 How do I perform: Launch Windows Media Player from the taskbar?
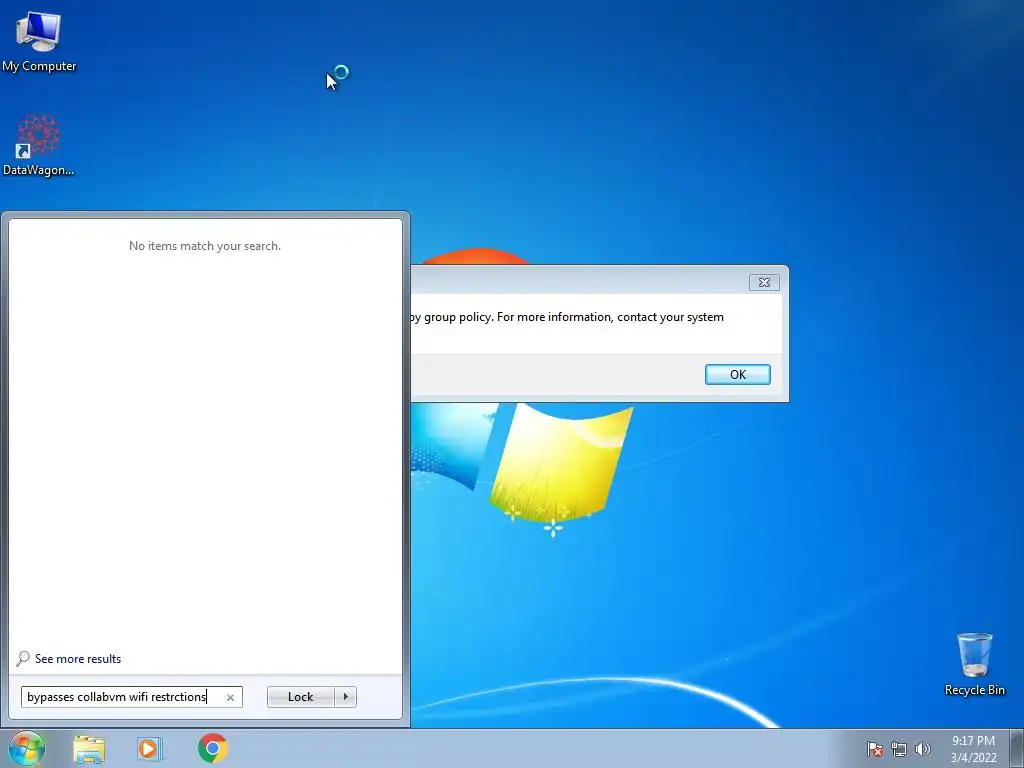150,749
